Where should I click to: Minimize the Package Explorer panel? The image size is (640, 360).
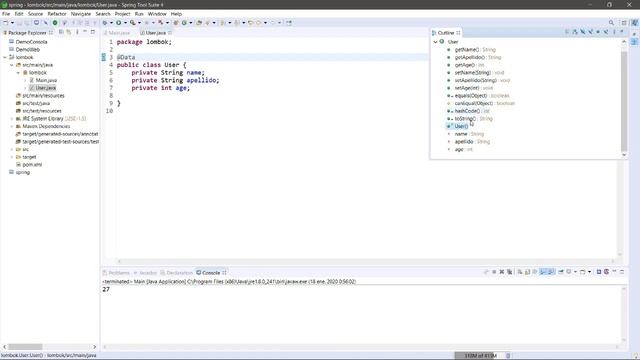pos(85,32)
